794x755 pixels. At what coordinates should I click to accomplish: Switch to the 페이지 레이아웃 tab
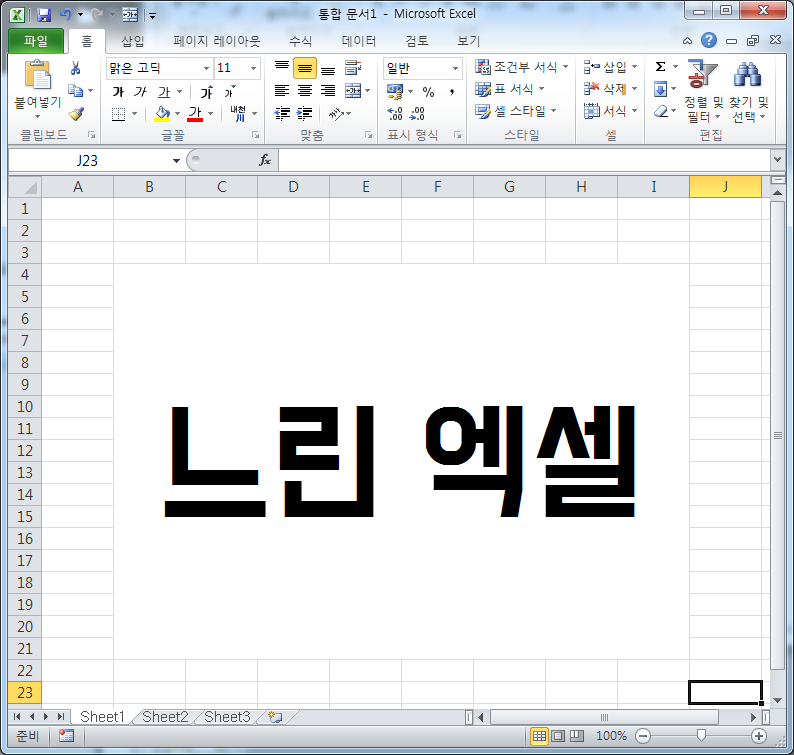216,41
